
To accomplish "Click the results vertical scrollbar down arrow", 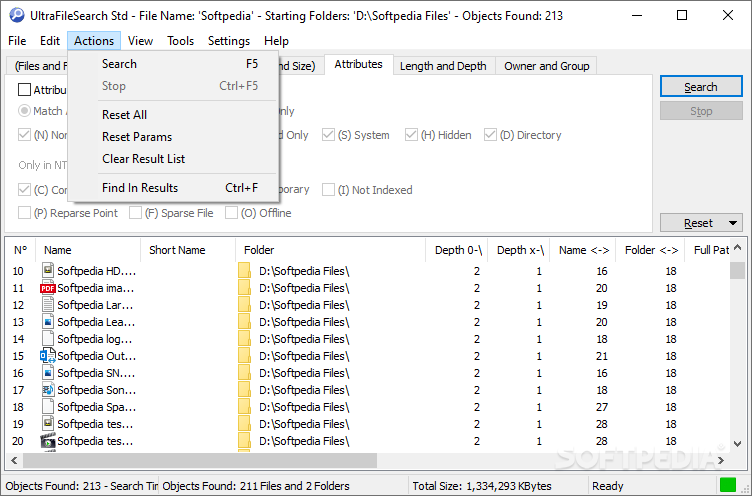I will click(x=738, y=444).
